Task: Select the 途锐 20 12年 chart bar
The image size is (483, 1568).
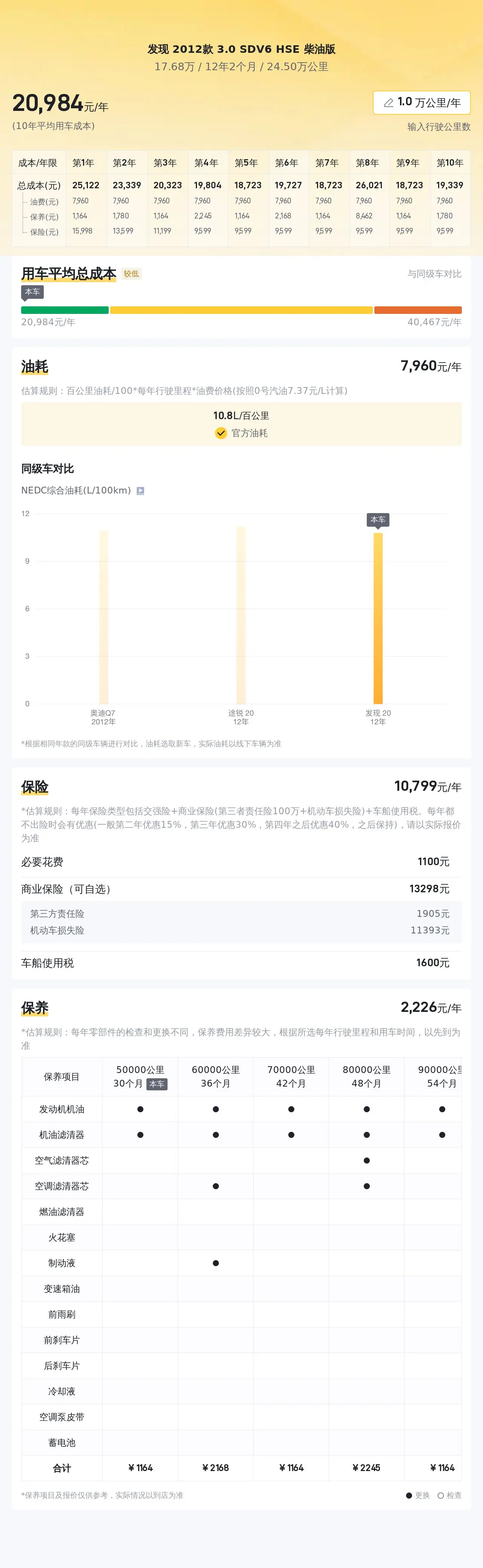Action: pyautogui.click(x=241, y=615)
